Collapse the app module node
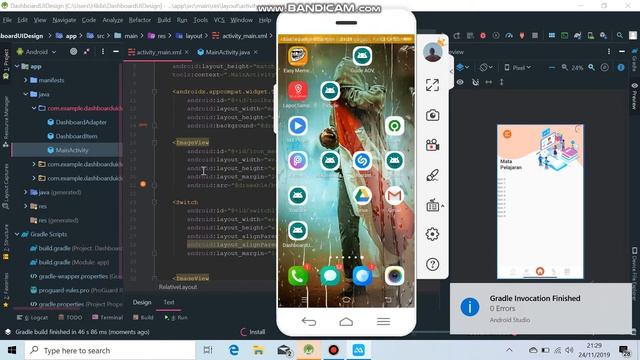640x360 pixels. pyautogui.click(x=17, y=66)
